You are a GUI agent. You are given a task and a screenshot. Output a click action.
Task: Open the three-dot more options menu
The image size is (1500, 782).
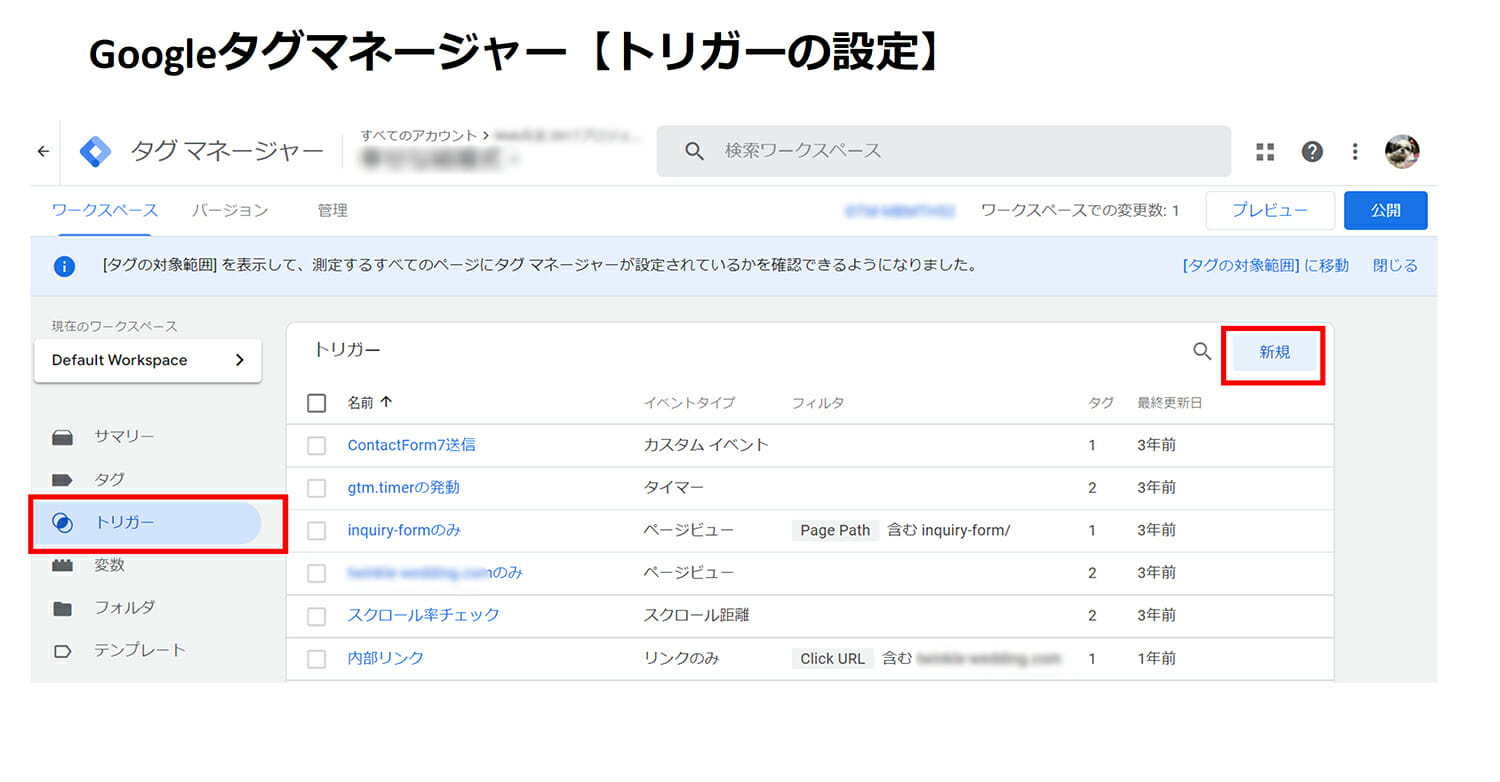point(1355,152)
